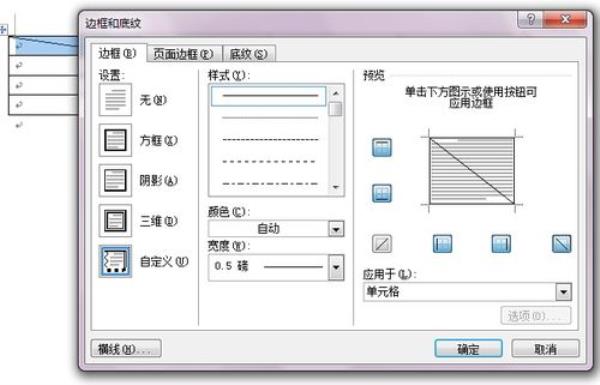
Task: Click the 取消 button
Action: 545,349
